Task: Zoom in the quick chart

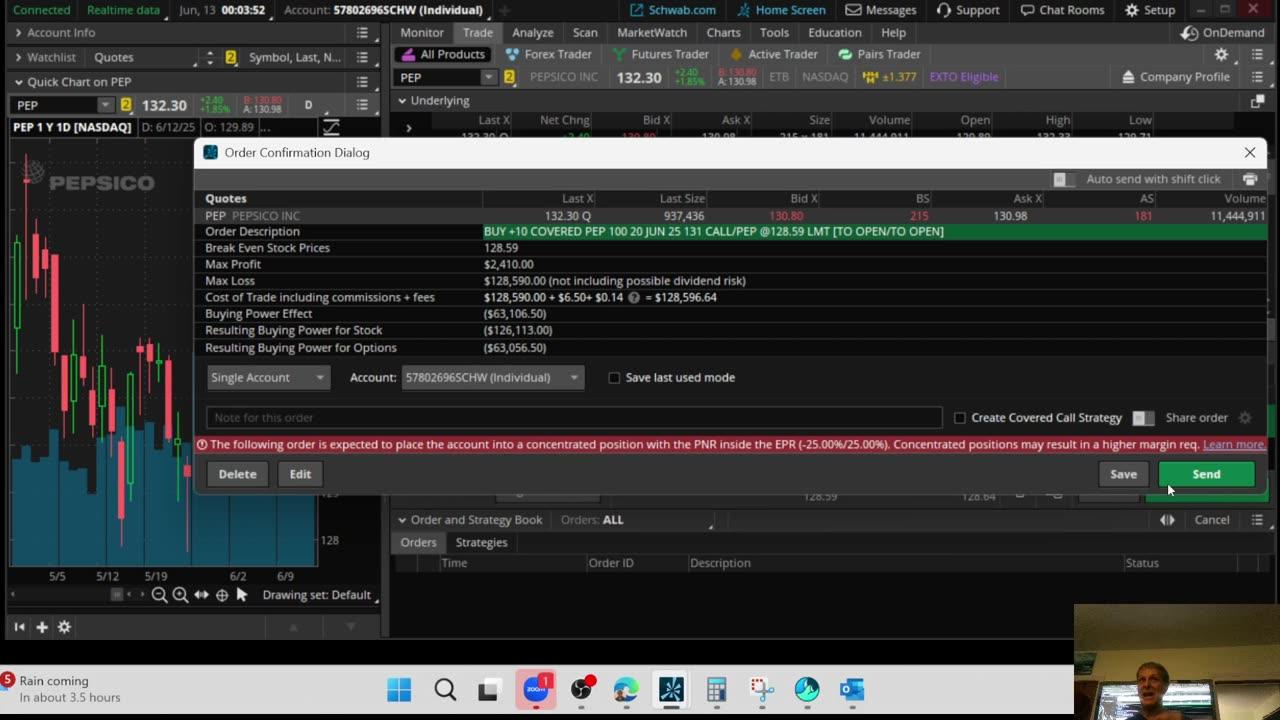Action: click(180, 595)
